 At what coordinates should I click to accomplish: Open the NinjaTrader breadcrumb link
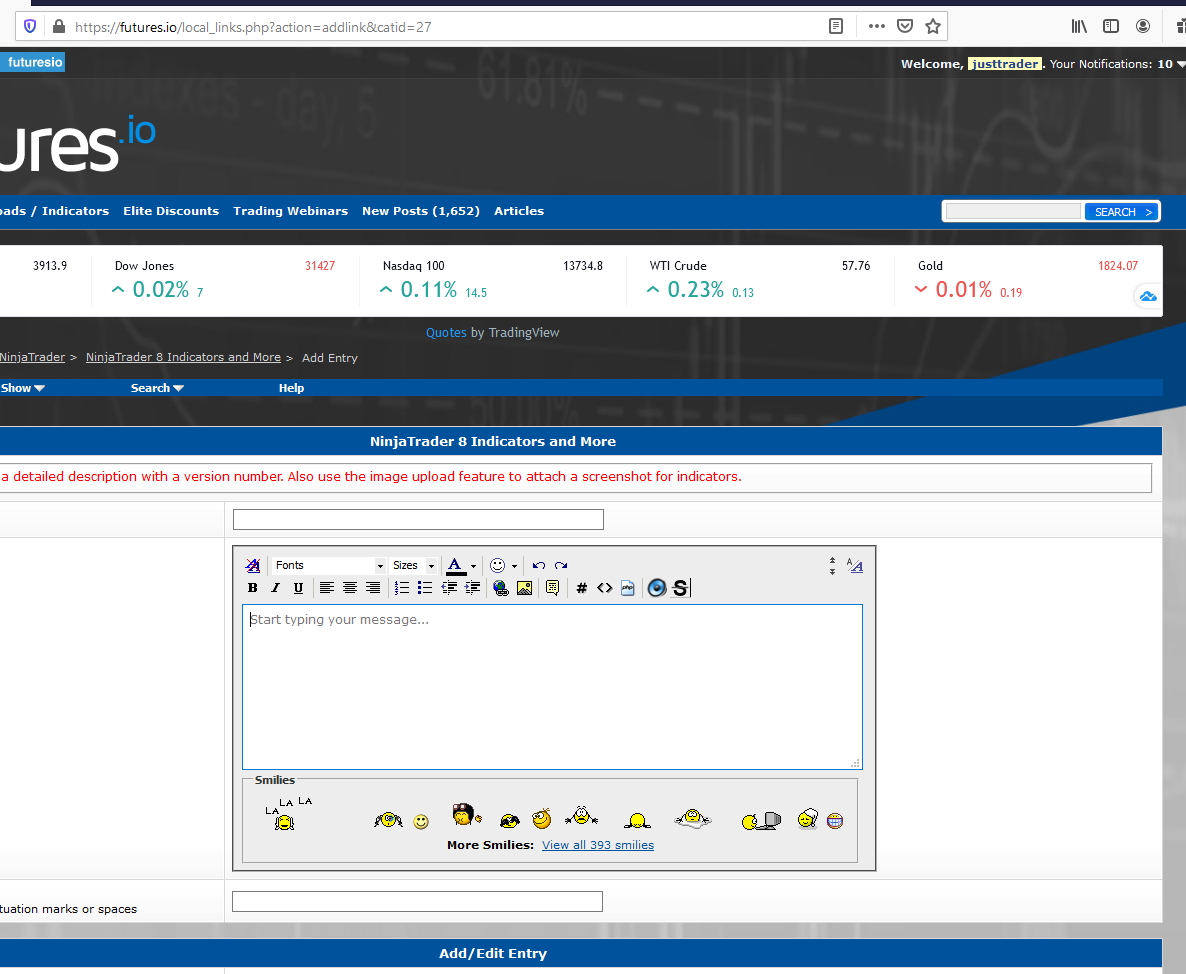pyautogui.click(x=33, y=357)
